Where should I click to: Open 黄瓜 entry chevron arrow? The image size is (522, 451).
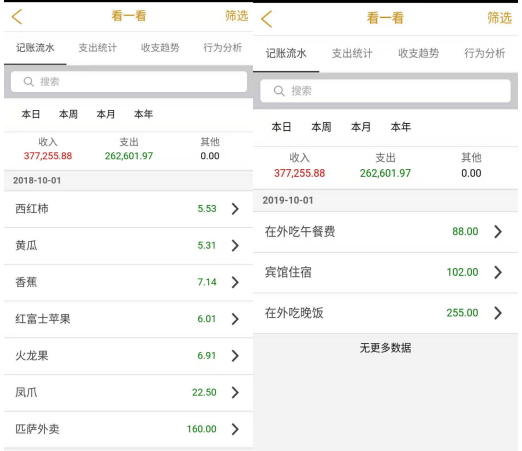pyautogui.click(x=235, y=246)
